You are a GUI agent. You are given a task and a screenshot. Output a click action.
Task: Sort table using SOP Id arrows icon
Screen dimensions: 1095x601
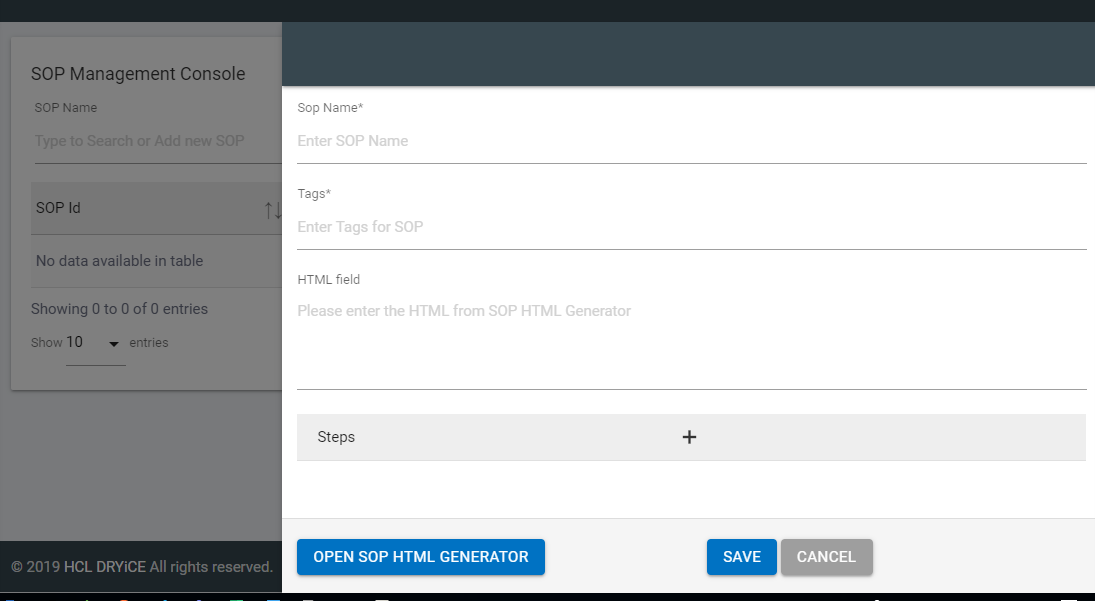272,210
